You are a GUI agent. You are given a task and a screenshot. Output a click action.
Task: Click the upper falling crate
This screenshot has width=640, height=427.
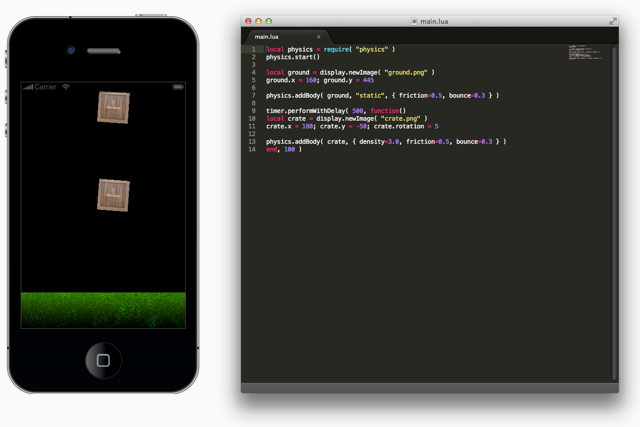(x=113, y=107)
